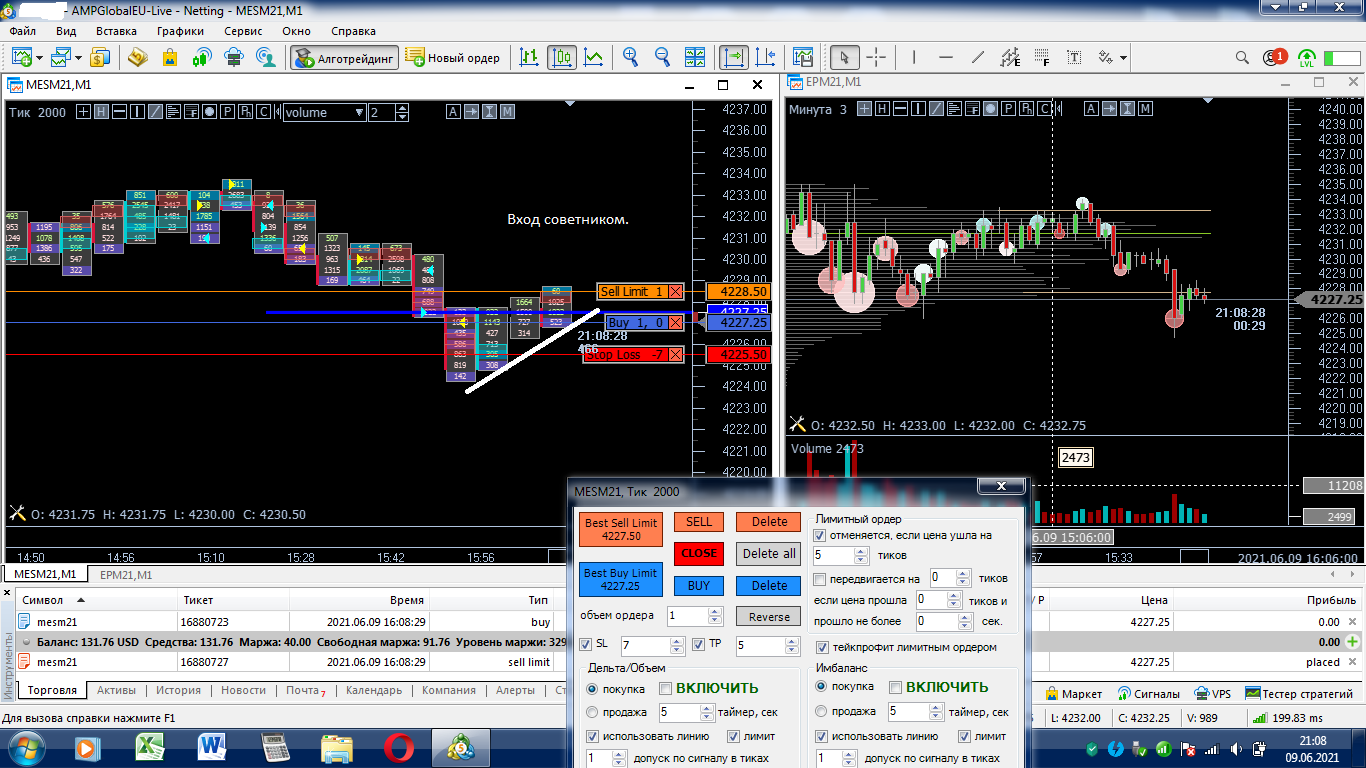Screen dimensions: 1366x768
Task: Open the Market shopping bag icon in the toolbar
Action: point(169,57)
